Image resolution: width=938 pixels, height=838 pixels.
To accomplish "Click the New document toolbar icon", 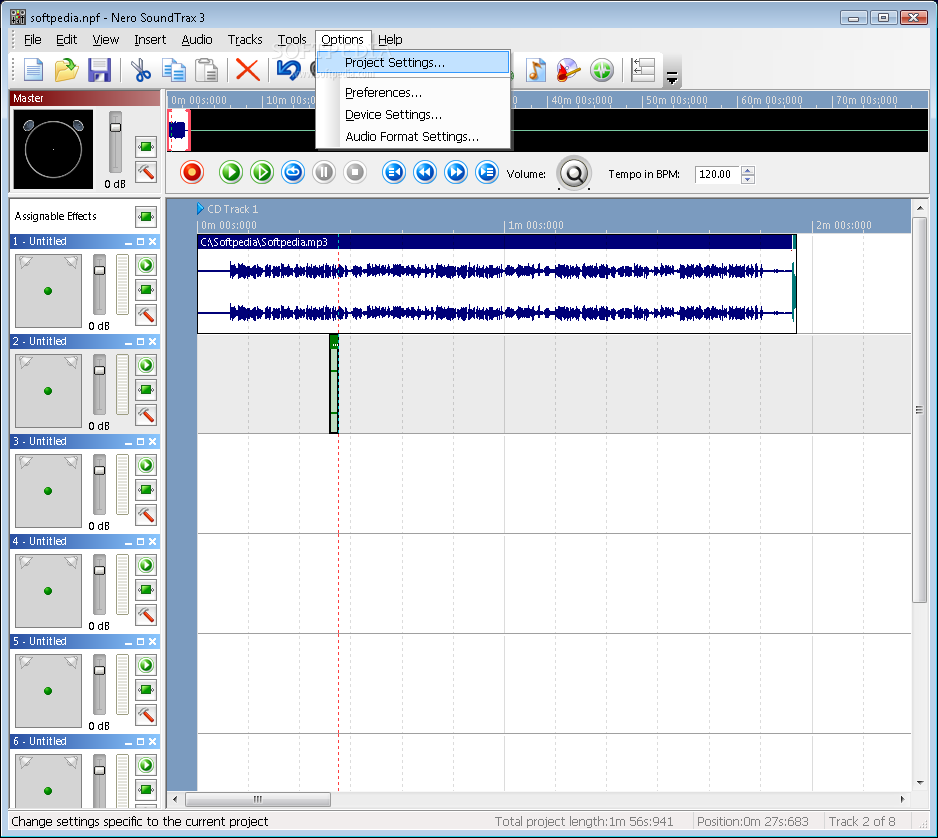I will [34, 70].
